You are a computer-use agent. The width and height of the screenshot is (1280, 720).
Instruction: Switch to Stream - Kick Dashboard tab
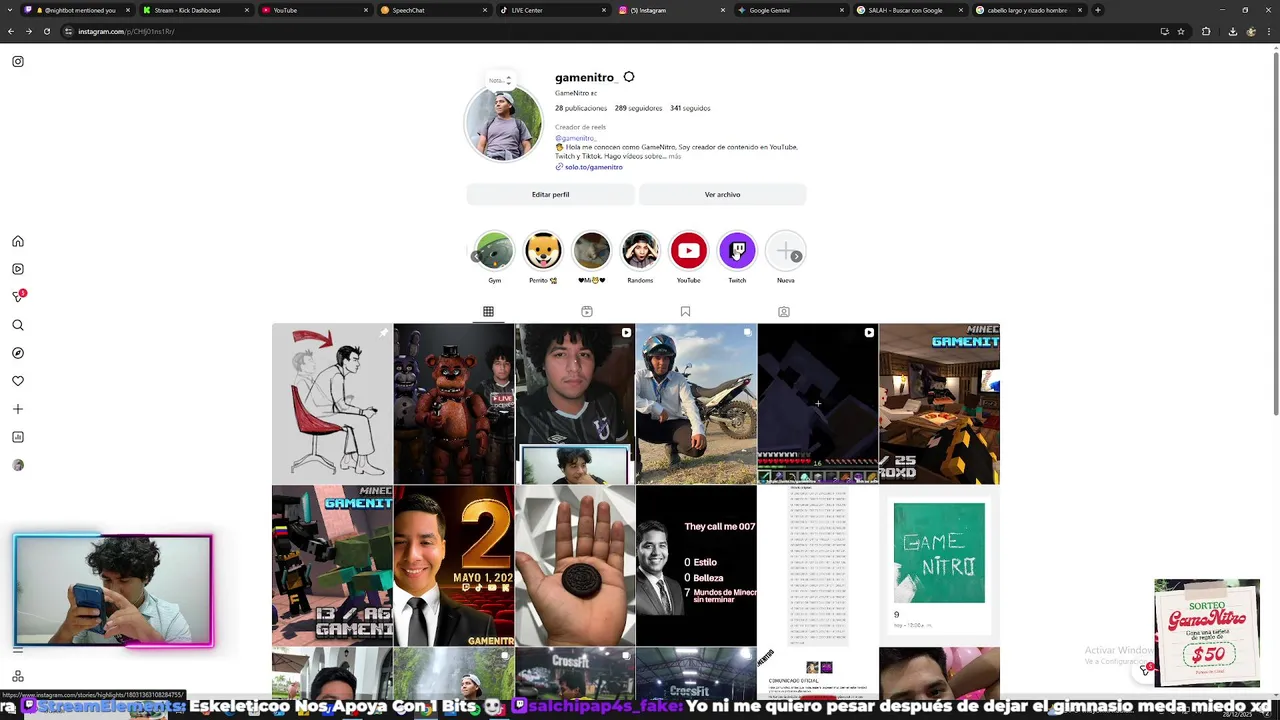pyautogui.click(x=194, y=10)
